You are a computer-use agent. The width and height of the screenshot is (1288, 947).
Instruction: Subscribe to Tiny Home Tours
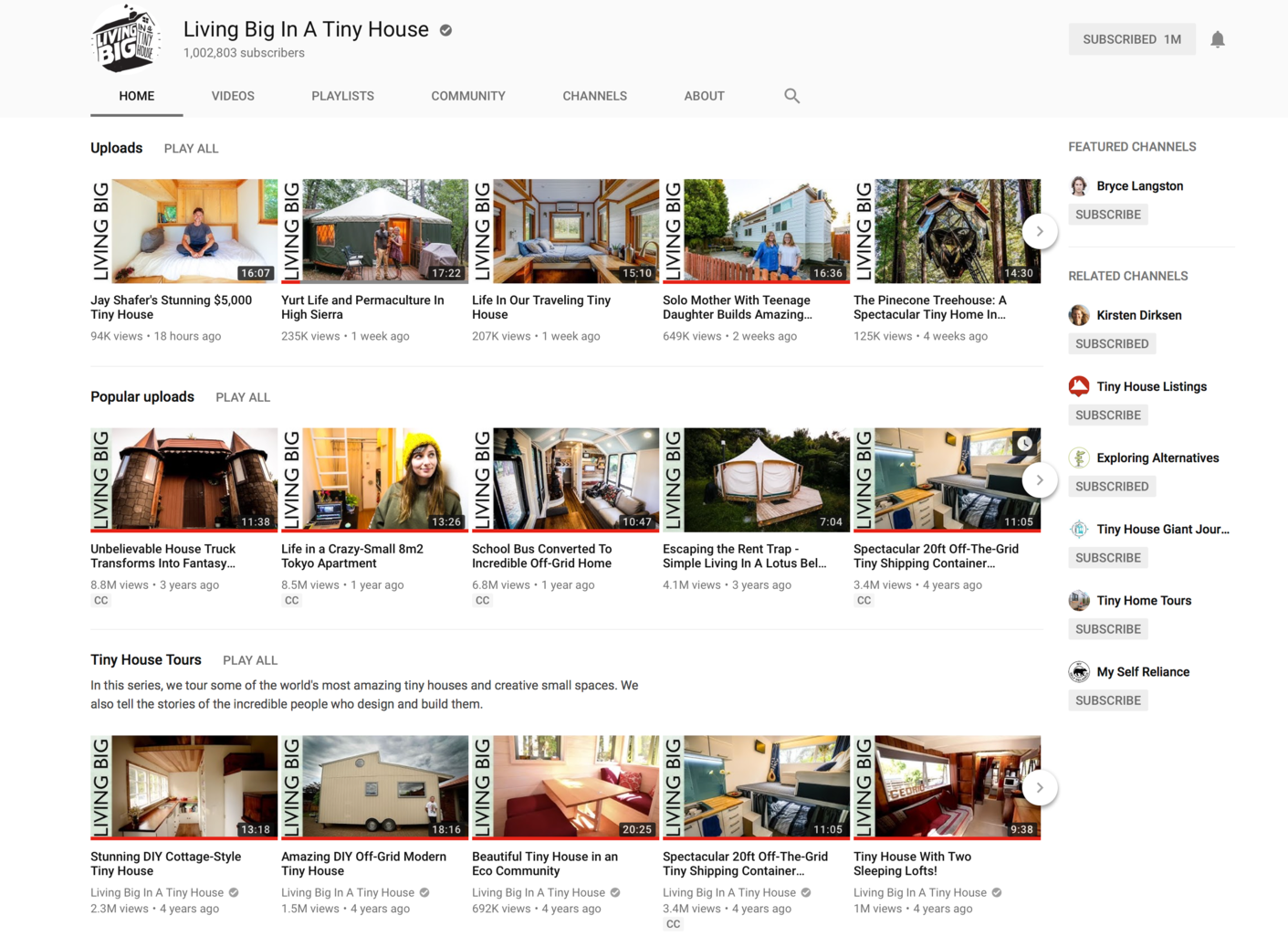pyautogui.click(x=1107, y=628)
